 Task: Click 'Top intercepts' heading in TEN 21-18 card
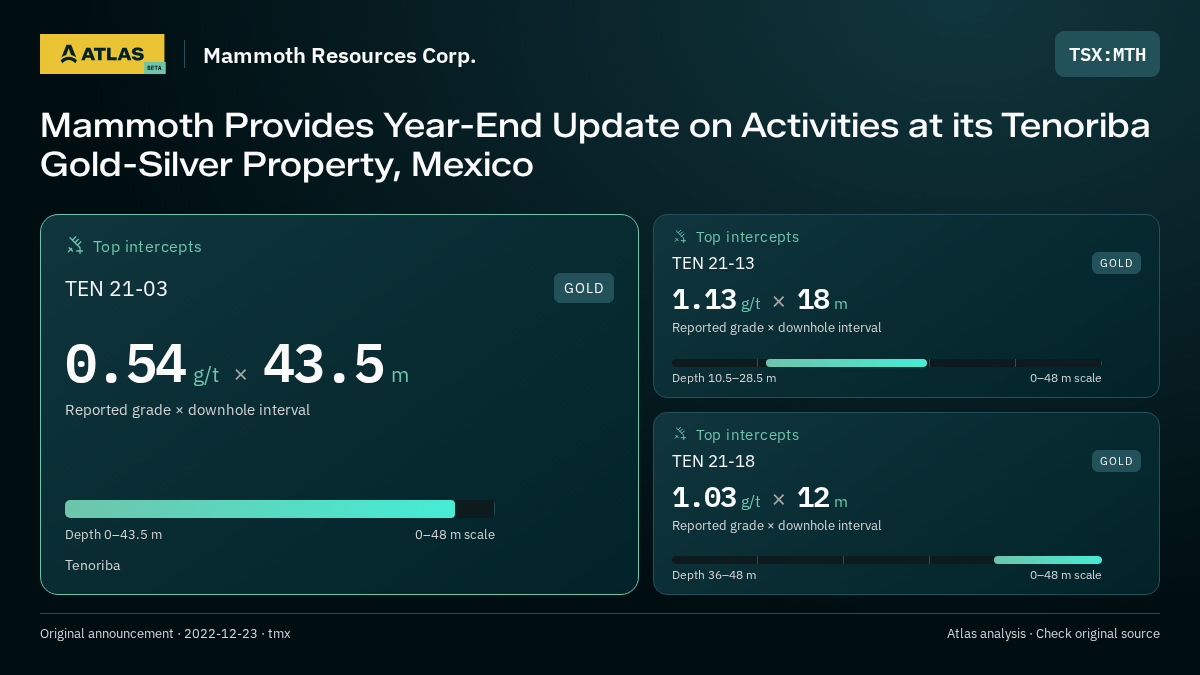747,435
